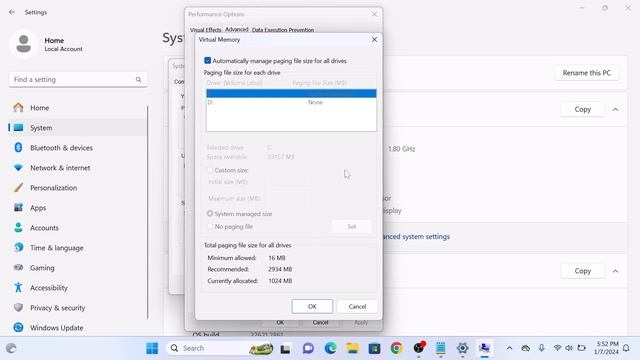Open Apps settings

pyautogui.click(x=78, y=208)
